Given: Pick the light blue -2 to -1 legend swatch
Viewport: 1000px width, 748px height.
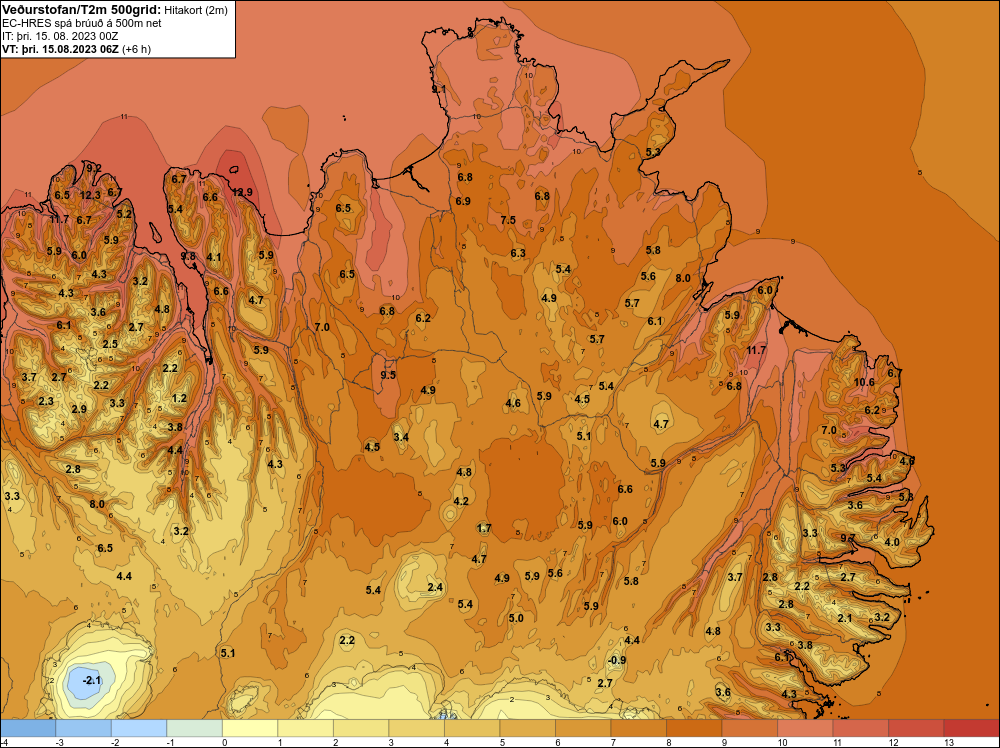Looking at the screenshot, I should [139, 728].
